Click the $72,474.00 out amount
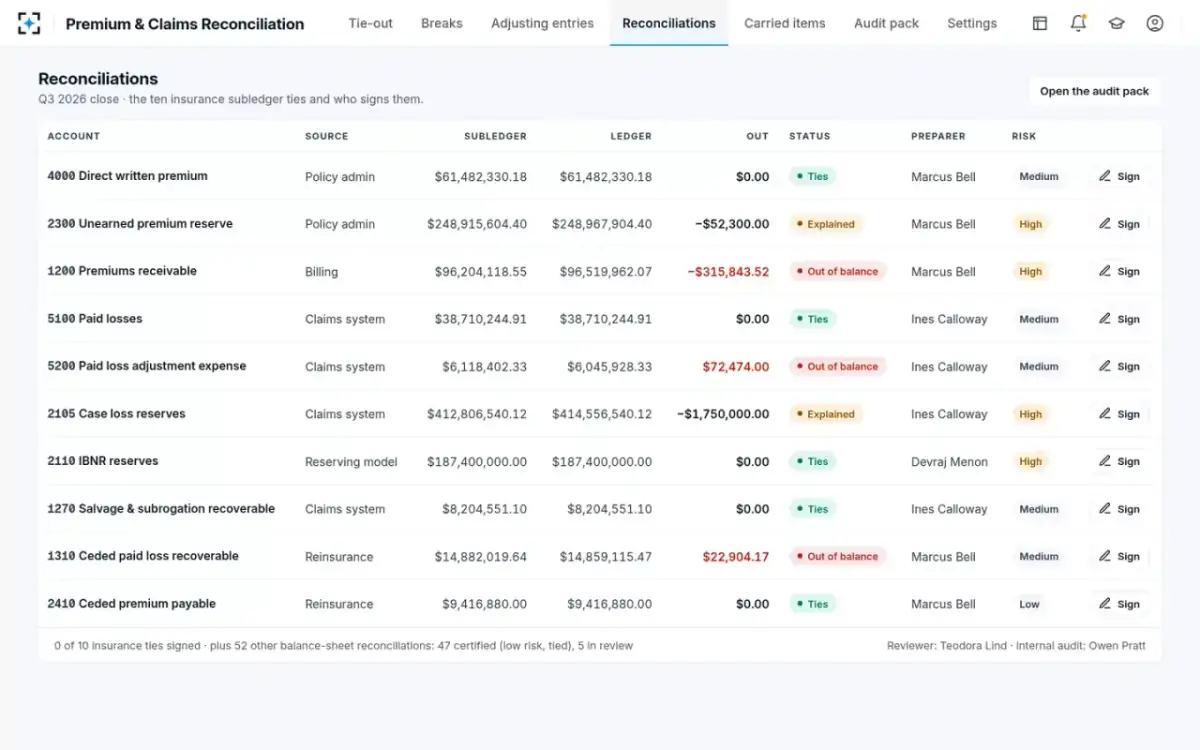This screenshot has height=750, width=1200. (x=736, y=367)
